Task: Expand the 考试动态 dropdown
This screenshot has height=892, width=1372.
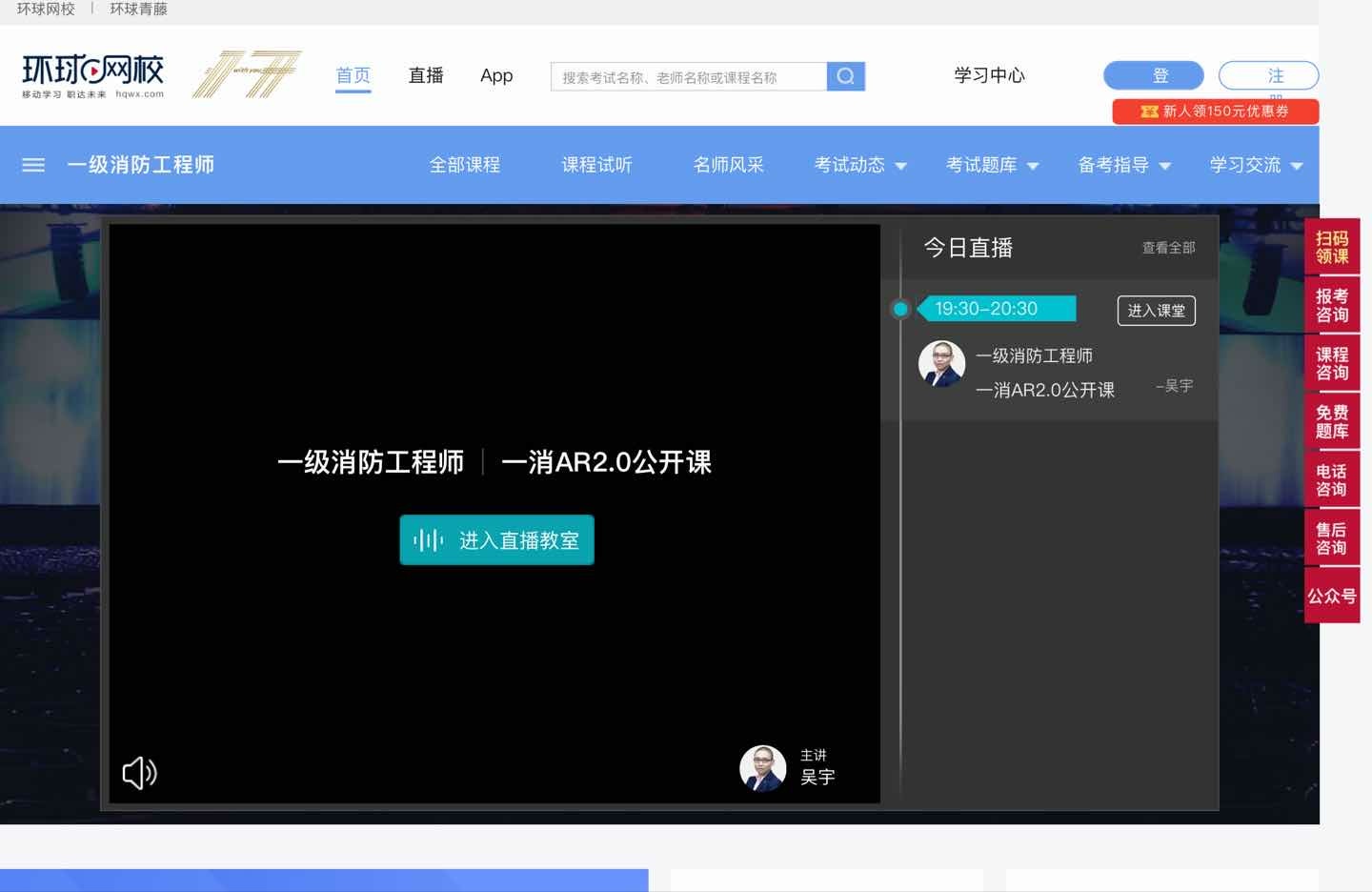Action: pos(857,165)
